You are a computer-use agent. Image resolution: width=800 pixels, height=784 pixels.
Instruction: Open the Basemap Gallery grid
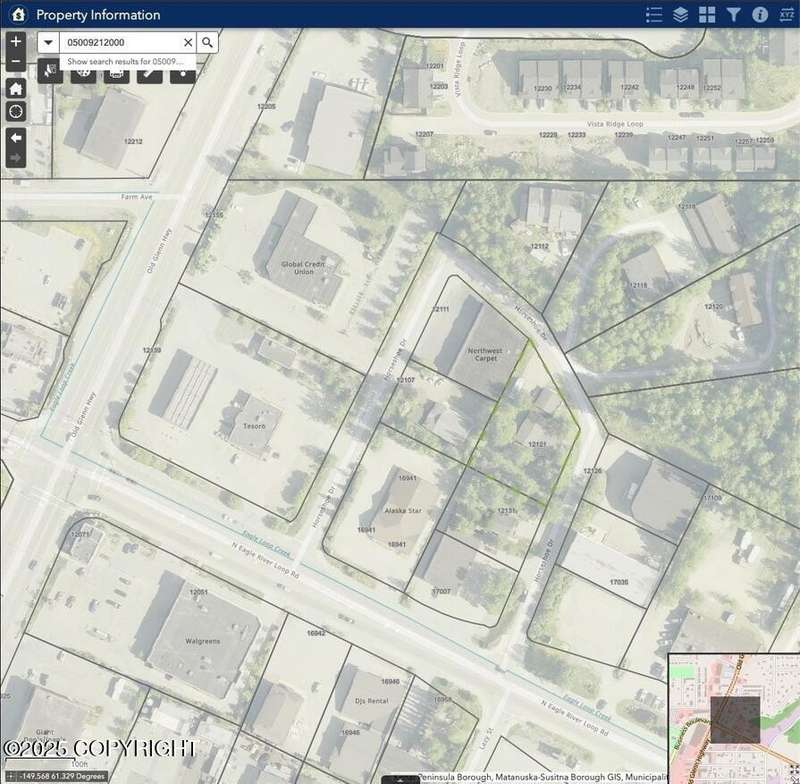click(707, 14)
